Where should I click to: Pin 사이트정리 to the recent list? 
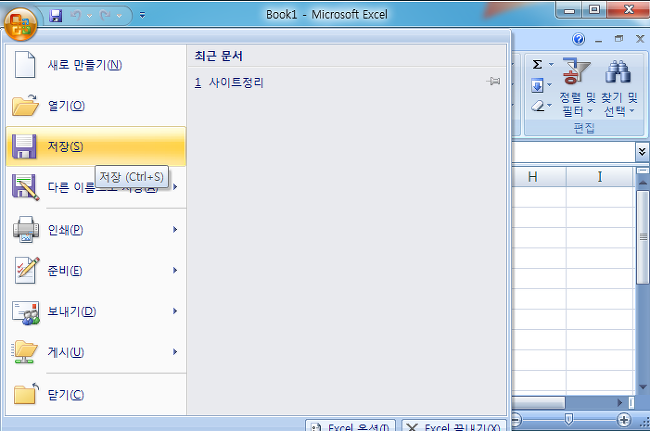coord(493,81)
